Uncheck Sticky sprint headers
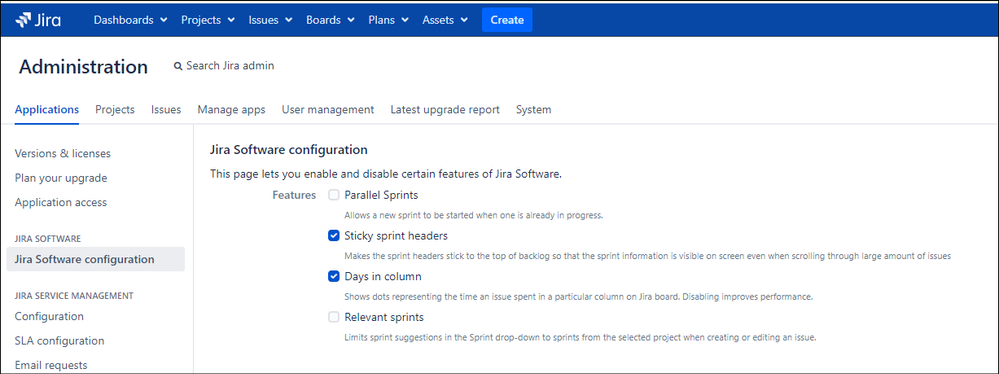The width and height of the screenshot is (999, 374). 333,236
